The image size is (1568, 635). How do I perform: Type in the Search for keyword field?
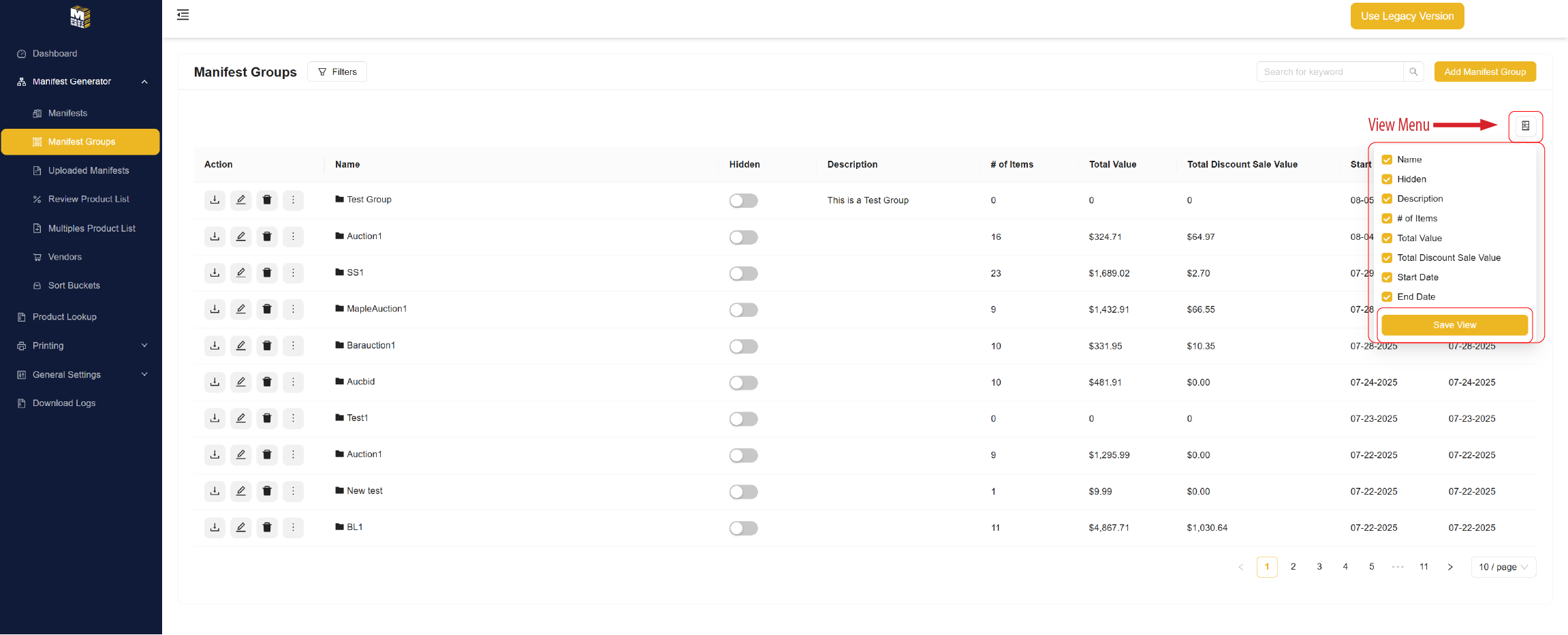coord(1329,72)
